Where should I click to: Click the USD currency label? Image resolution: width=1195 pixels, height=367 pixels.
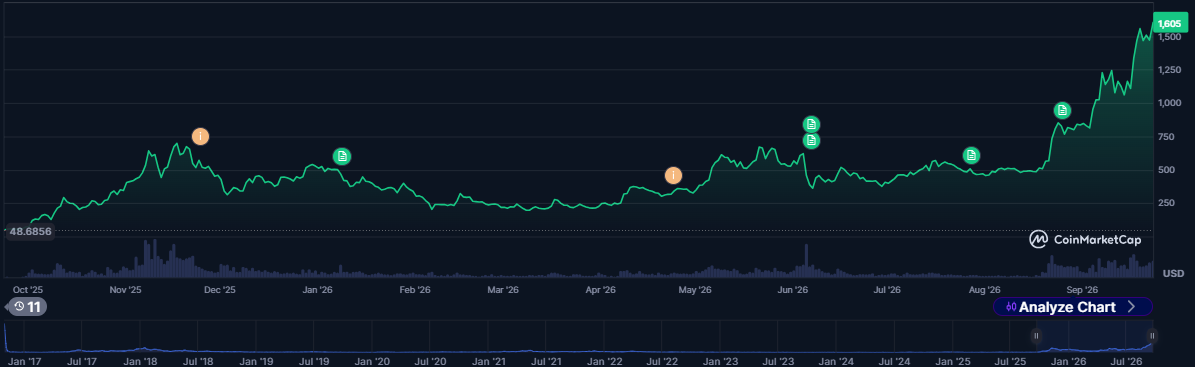coord(1173,273)
